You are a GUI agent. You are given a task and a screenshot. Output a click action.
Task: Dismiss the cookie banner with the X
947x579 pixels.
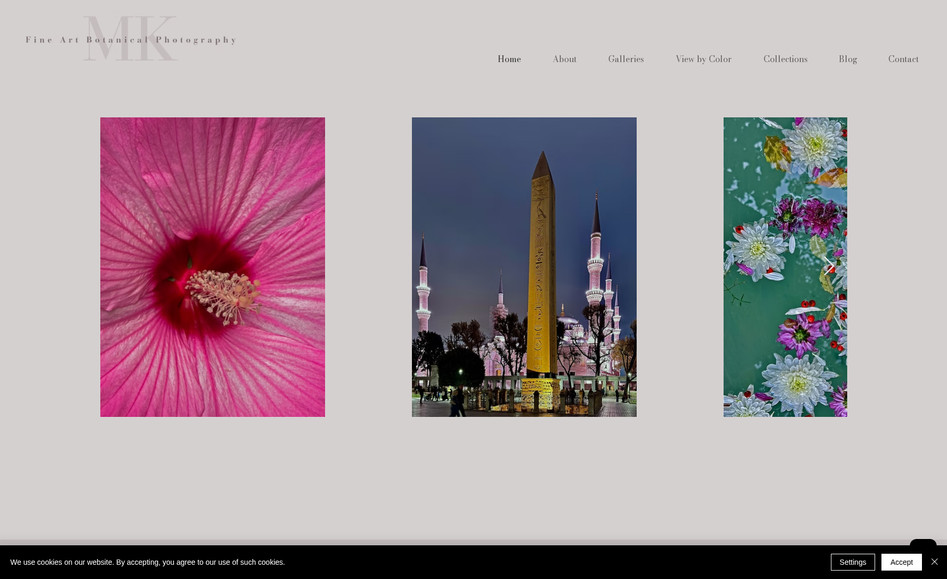click(935, 561)
